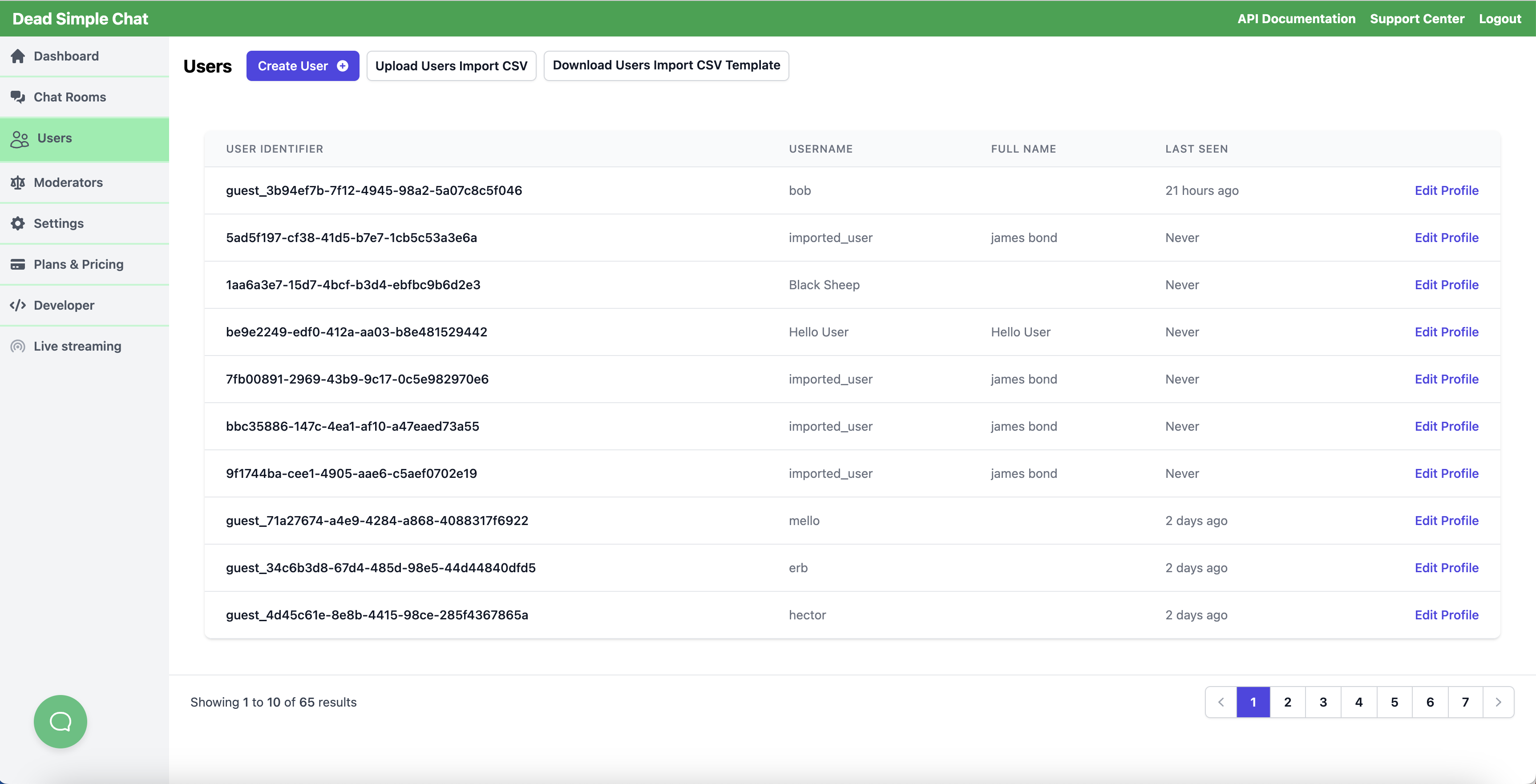Screen dimensions: 1536x784
Task: Go to page 4 of results
Action: (x=1359, y=702)
